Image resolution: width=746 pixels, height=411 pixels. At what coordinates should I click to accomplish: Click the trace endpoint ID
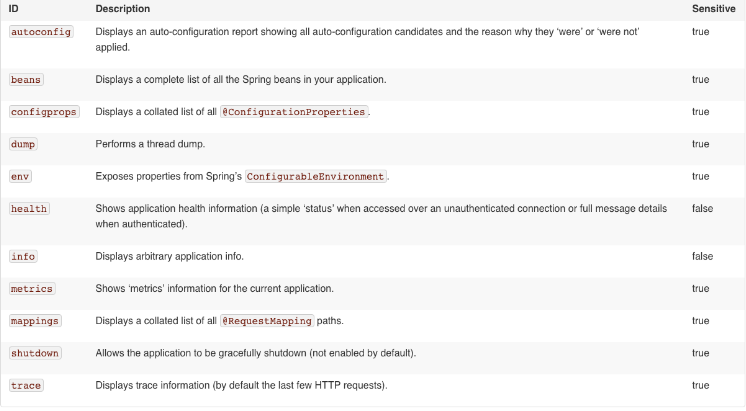click(x=26, y=386)
